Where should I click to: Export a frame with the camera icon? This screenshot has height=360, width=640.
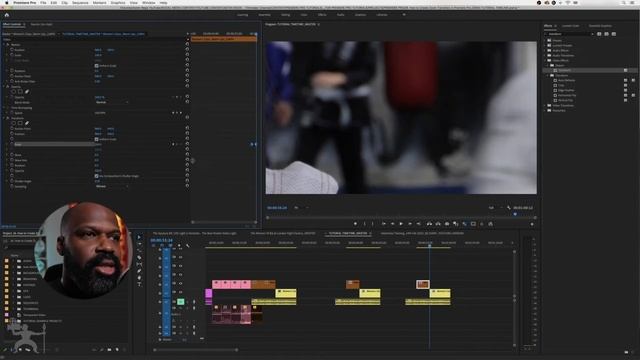click(447, 224)
